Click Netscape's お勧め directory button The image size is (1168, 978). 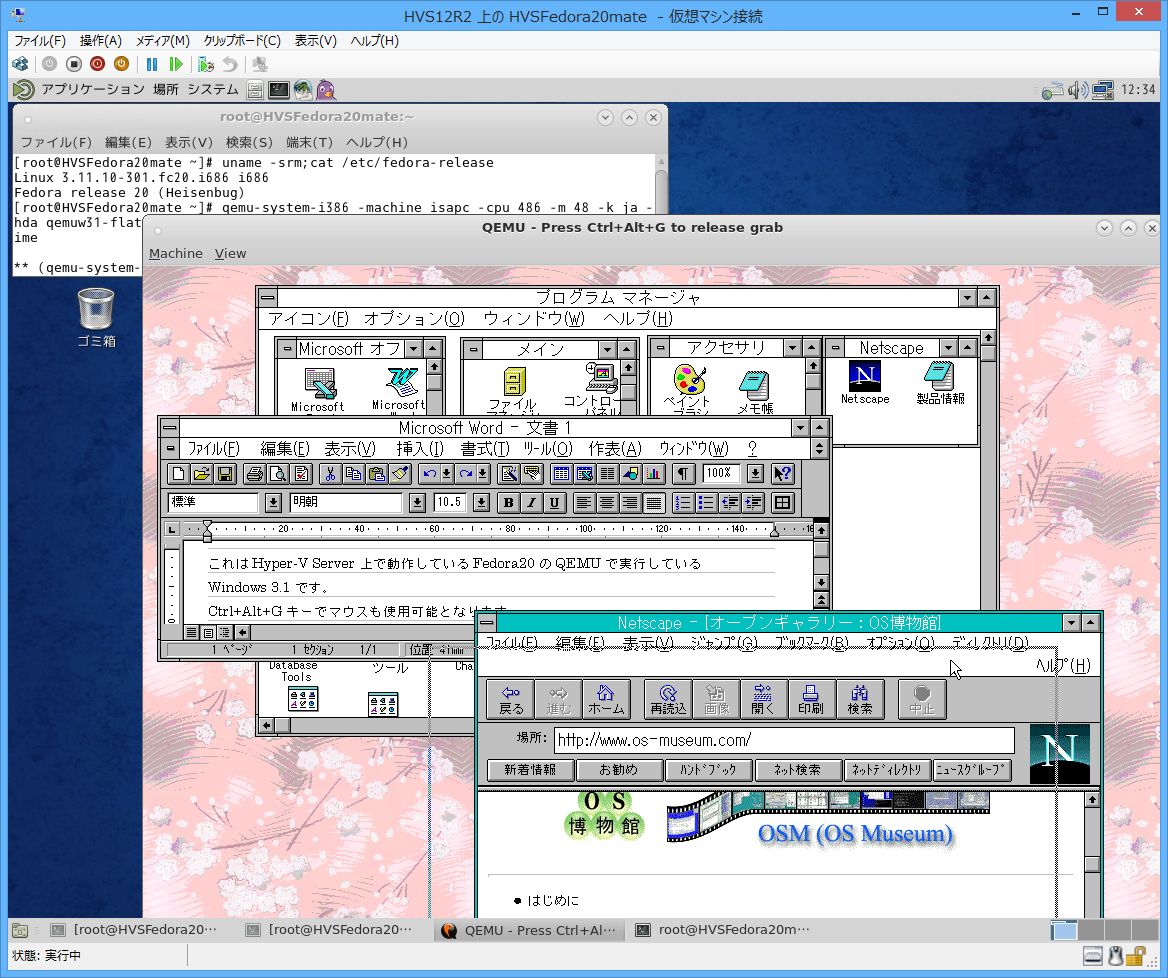coord(619,769)
